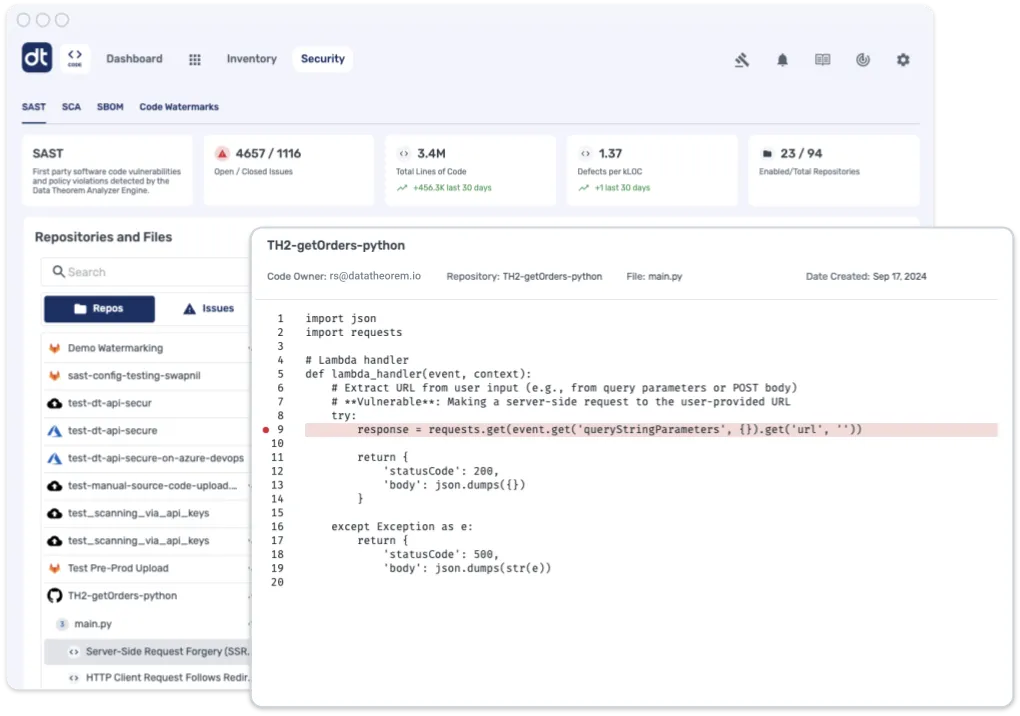
Task: Open the apps grid icon
Action: pyautogui.click(x=195, y=59)
